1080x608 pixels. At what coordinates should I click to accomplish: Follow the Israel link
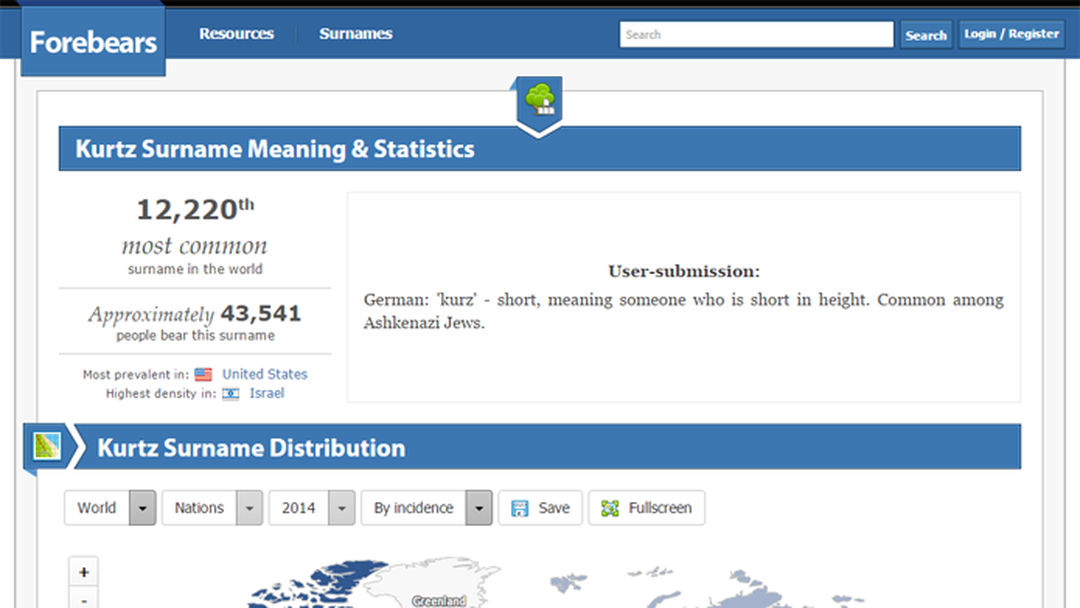point(266,393)
